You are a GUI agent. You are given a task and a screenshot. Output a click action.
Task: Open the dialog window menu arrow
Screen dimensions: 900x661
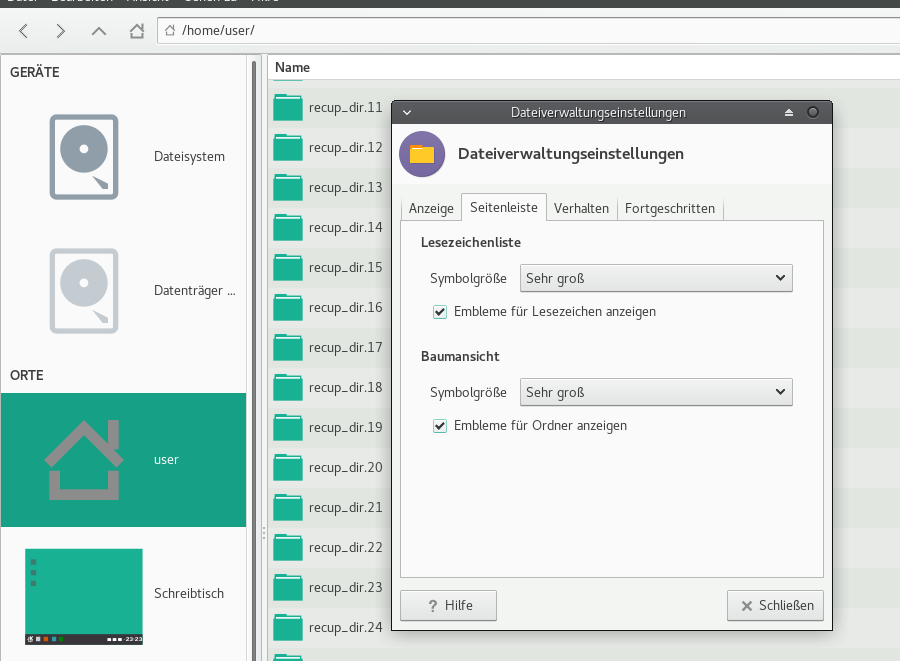click(407, 113)
